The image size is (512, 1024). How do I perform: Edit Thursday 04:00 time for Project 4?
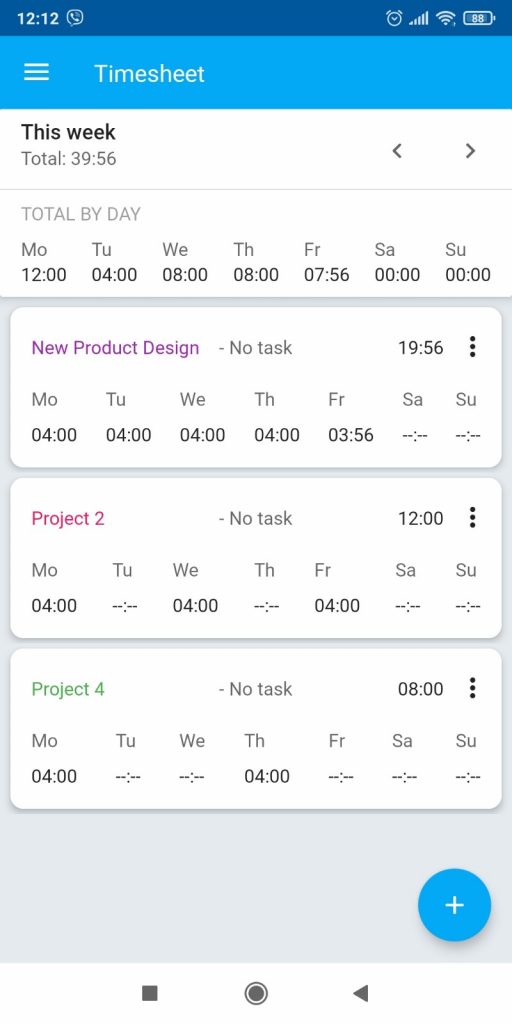[x=267, y=776]
